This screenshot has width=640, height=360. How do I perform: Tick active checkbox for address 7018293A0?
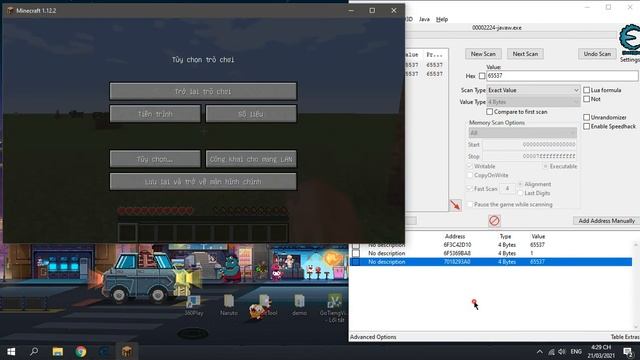tap(356, 262)
